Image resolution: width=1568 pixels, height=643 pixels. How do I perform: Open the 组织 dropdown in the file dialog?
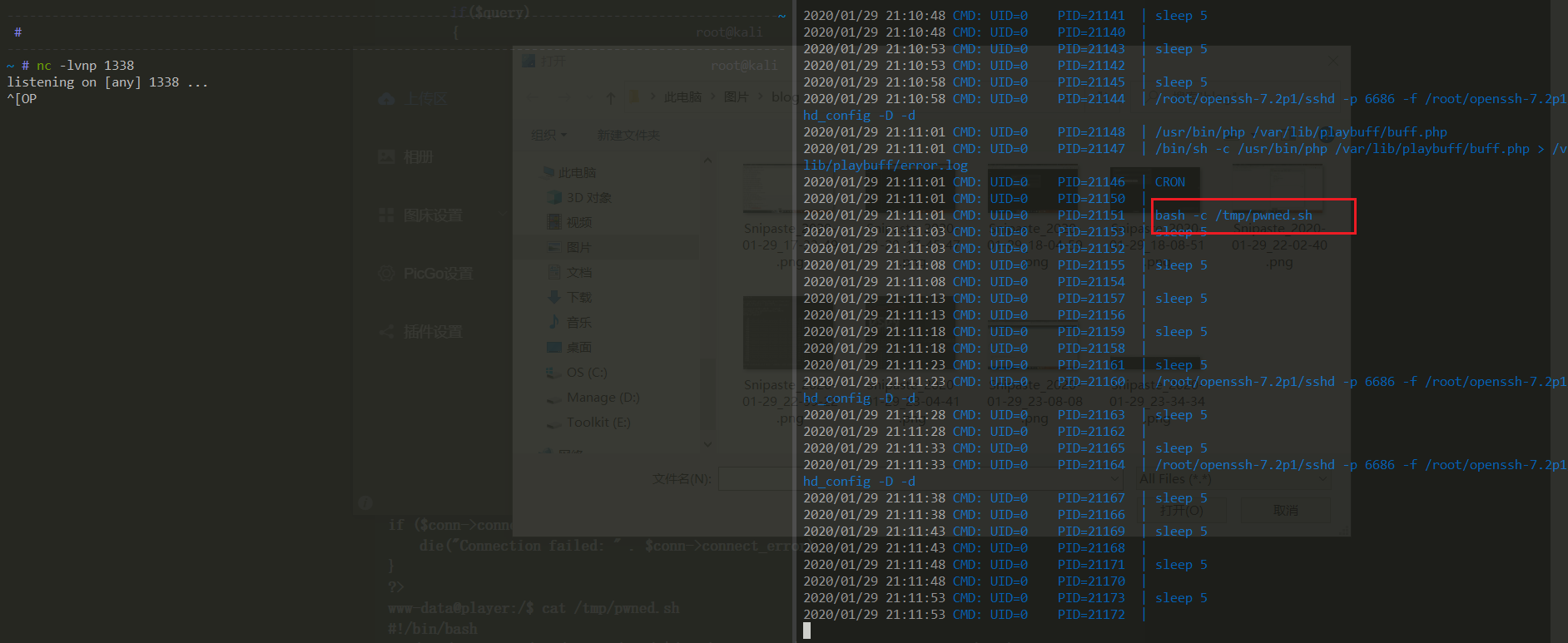point(548,135)
